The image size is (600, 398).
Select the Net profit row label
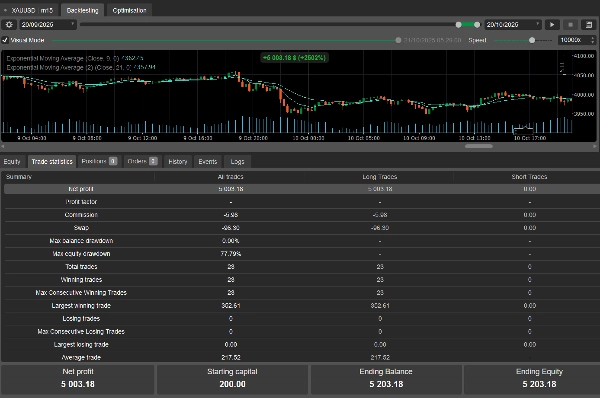click(x=81, y=189)
